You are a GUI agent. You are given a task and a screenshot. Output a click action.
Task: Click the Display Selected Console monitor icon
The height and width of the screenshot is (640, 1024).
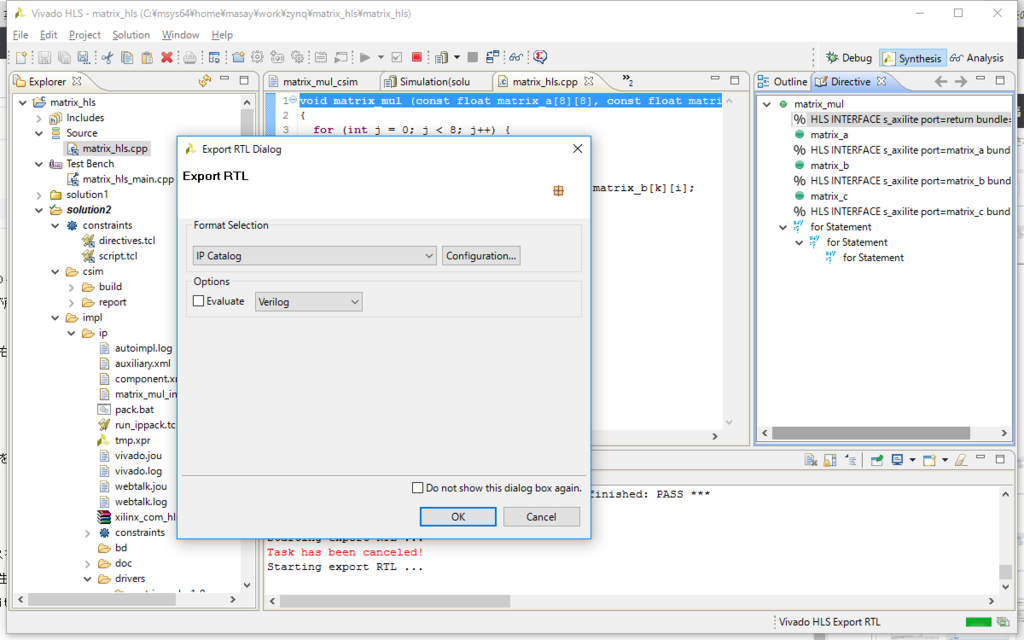click(897, 460)
